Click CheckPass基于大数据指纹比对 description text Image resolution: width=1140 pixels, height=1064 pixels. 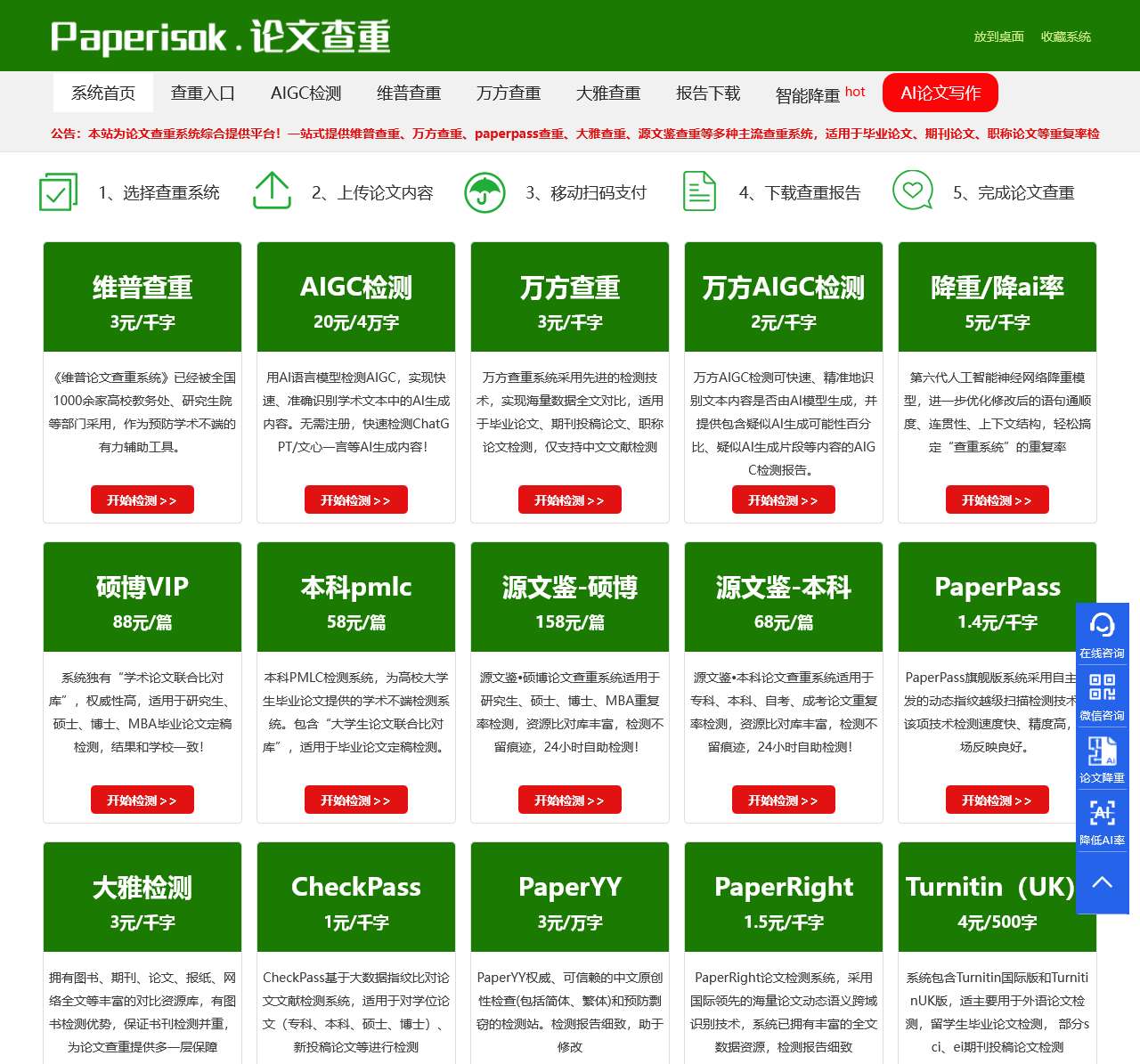pos(356,1012)
